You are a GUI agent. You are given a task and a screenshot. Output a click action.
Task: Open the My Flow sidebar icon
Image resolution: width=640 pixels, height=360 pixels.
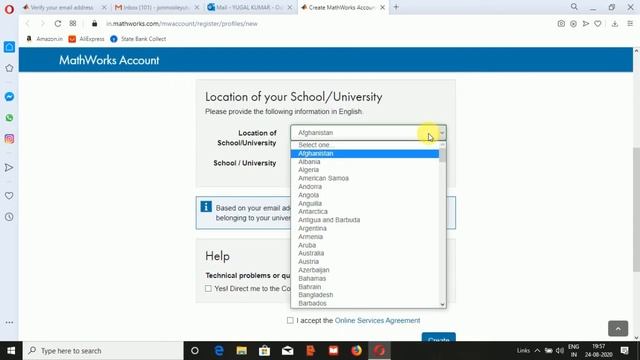tap(9, 167)
